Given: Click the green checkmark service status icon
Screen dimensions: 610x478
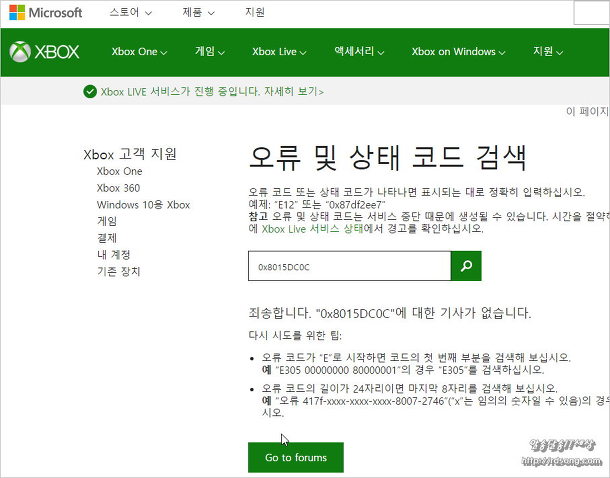Looking at the screenshot, I should [x=91, y=91].
